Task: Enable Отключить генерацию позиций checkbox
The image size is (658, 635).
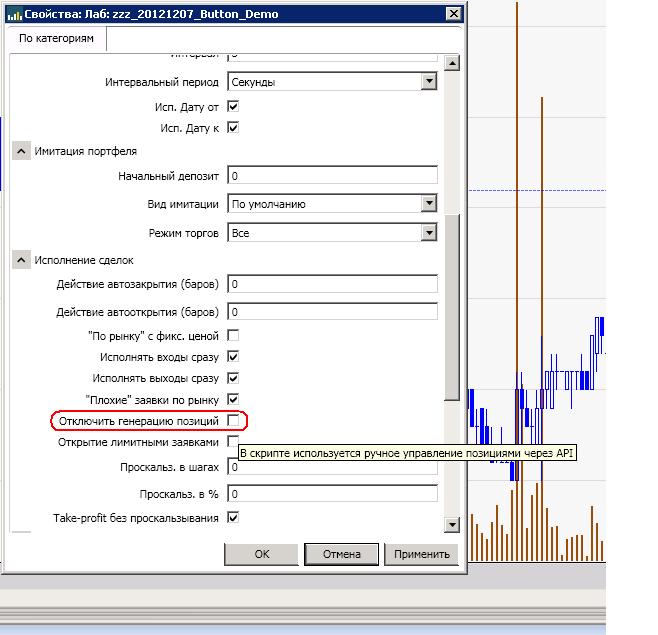Action: [x=233, y=420]
